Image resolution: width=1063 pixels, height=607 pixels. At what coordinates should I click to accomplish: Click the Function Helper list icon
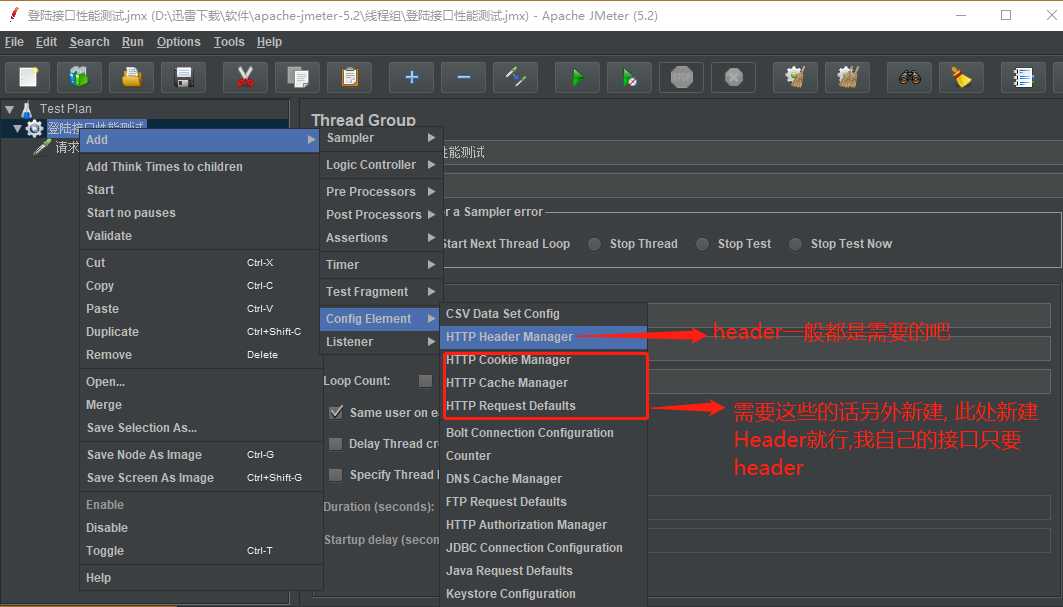(x=1024, y=77)
